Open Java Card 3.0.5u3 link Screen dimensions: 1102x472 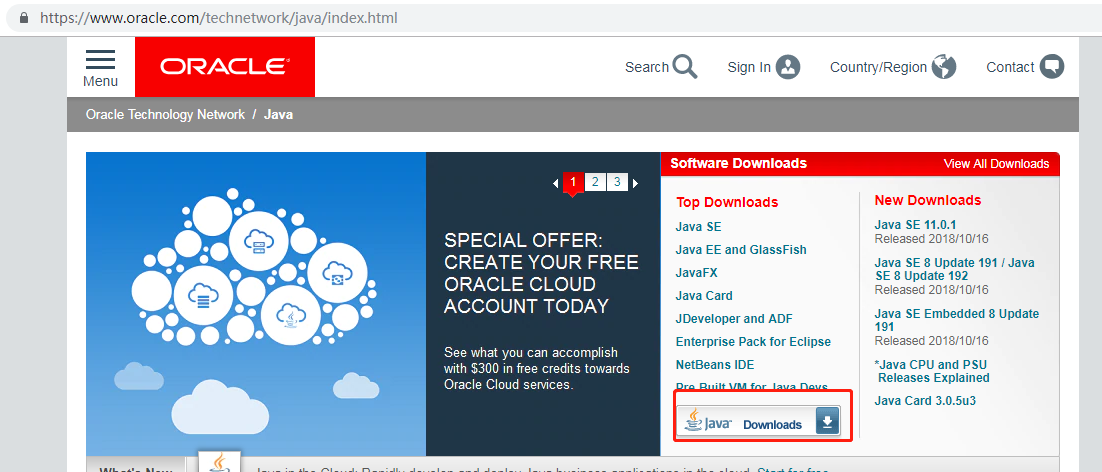tap(925, 401)
